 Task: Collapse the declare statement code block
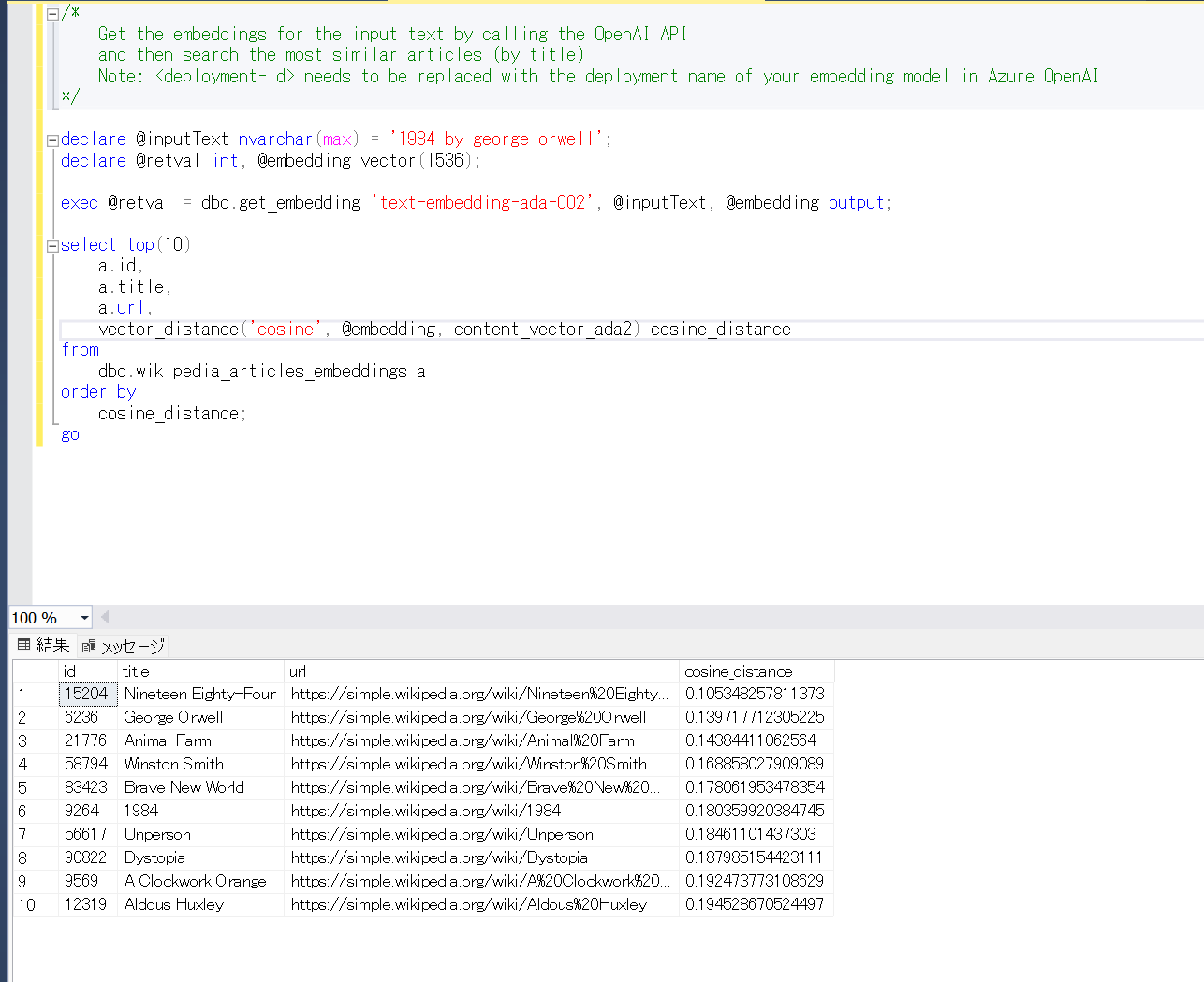[x=53, y=139]
